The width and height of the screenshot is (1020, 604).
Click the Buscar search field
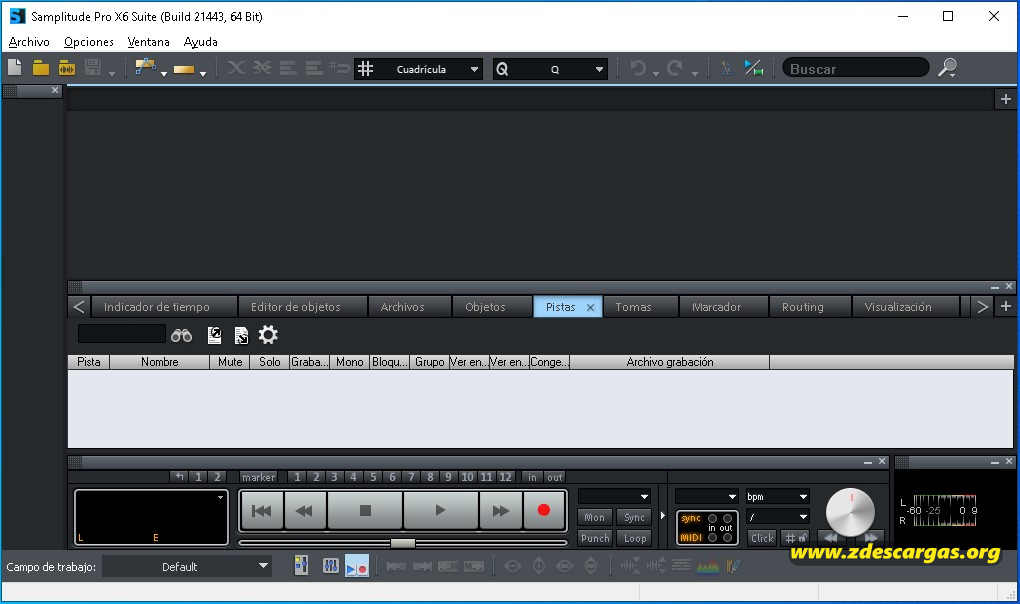(x=855, y=68)
